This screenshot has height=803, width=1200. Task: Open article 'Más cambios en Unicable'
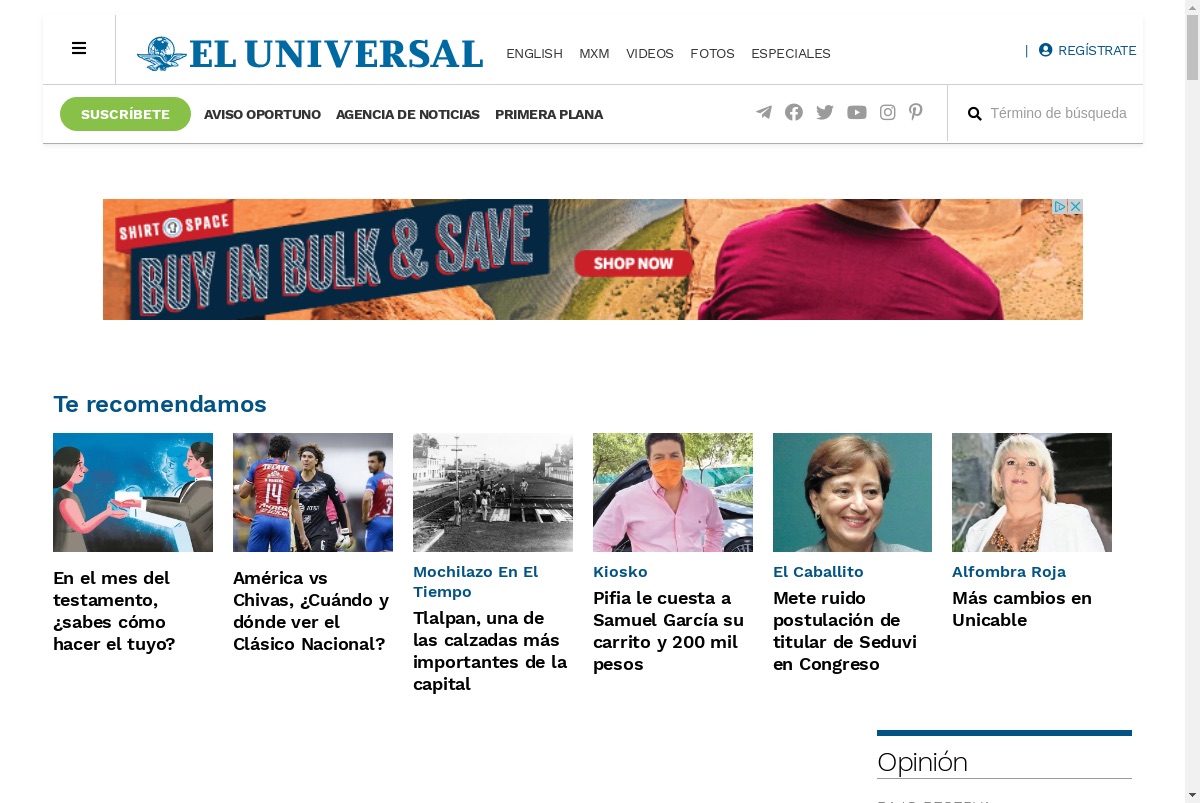(x=1022, y=609)
